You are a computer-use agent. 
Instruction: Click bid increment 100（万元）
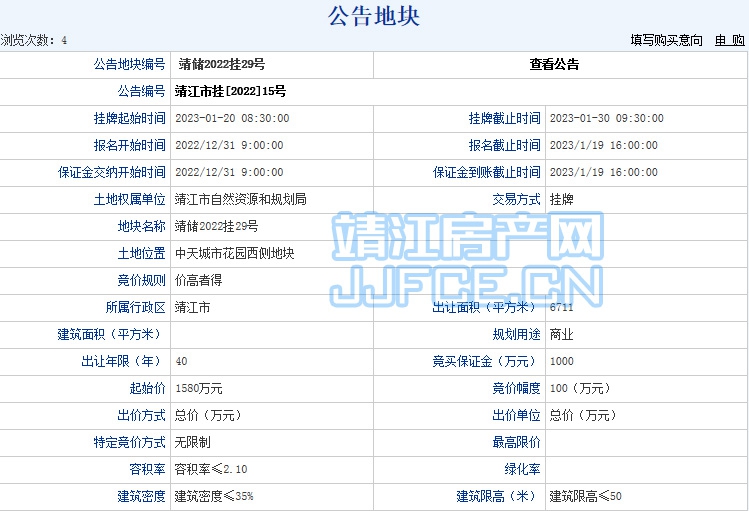click(580, 388)
